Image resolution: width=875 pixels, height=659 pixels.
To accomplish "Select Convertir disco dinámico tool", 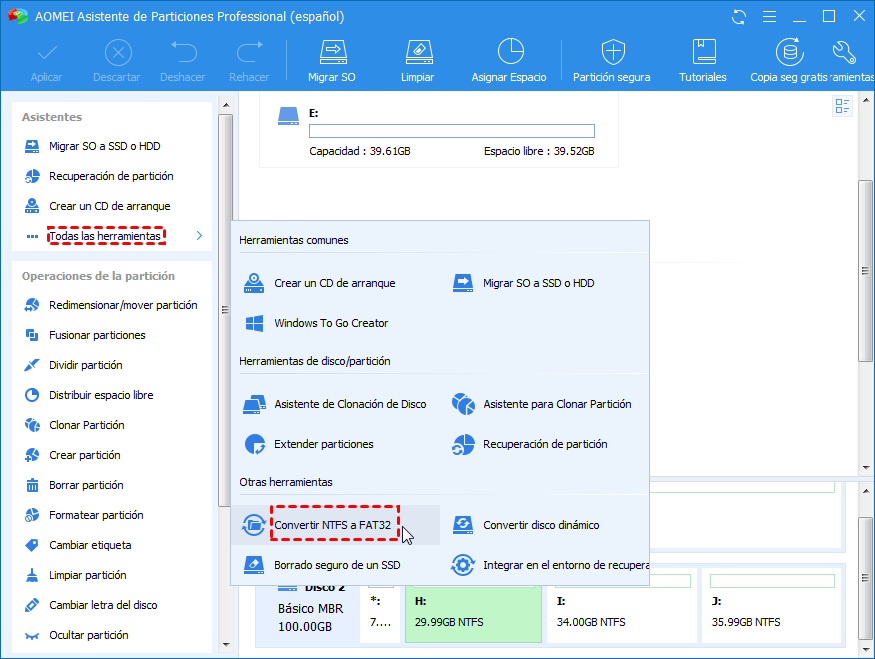I will [540, 525].
